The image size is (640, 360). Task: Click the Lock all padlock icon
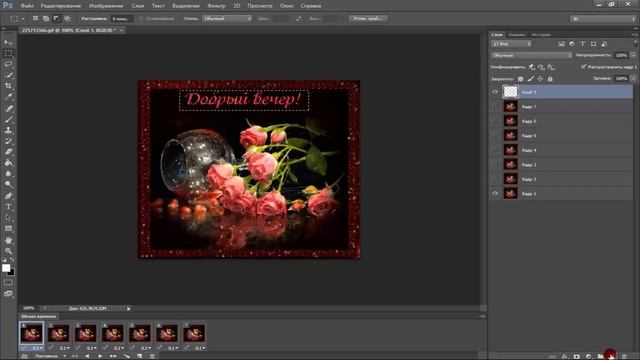point(550,79)
